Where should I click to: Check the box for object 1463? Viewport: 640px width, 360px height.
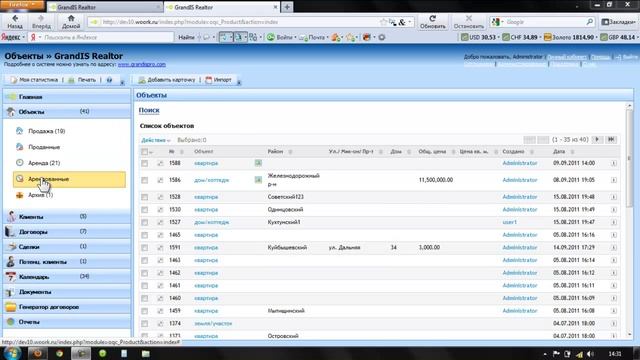pos(144,260)
